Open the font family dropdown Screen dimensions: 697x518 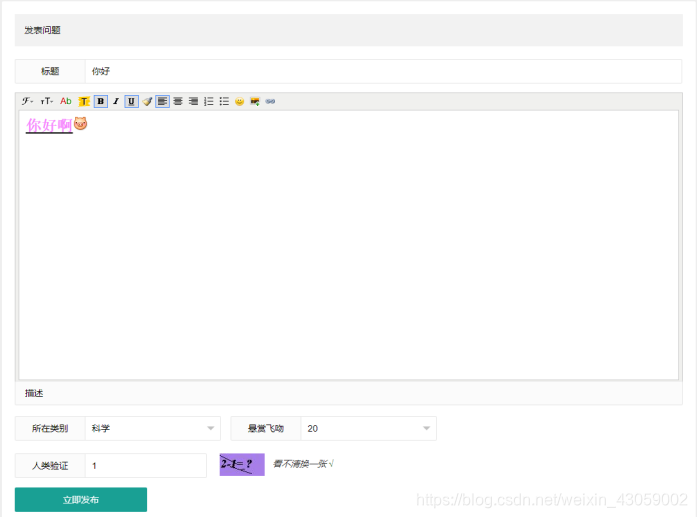pyautogui.click(x=27, y=101)
